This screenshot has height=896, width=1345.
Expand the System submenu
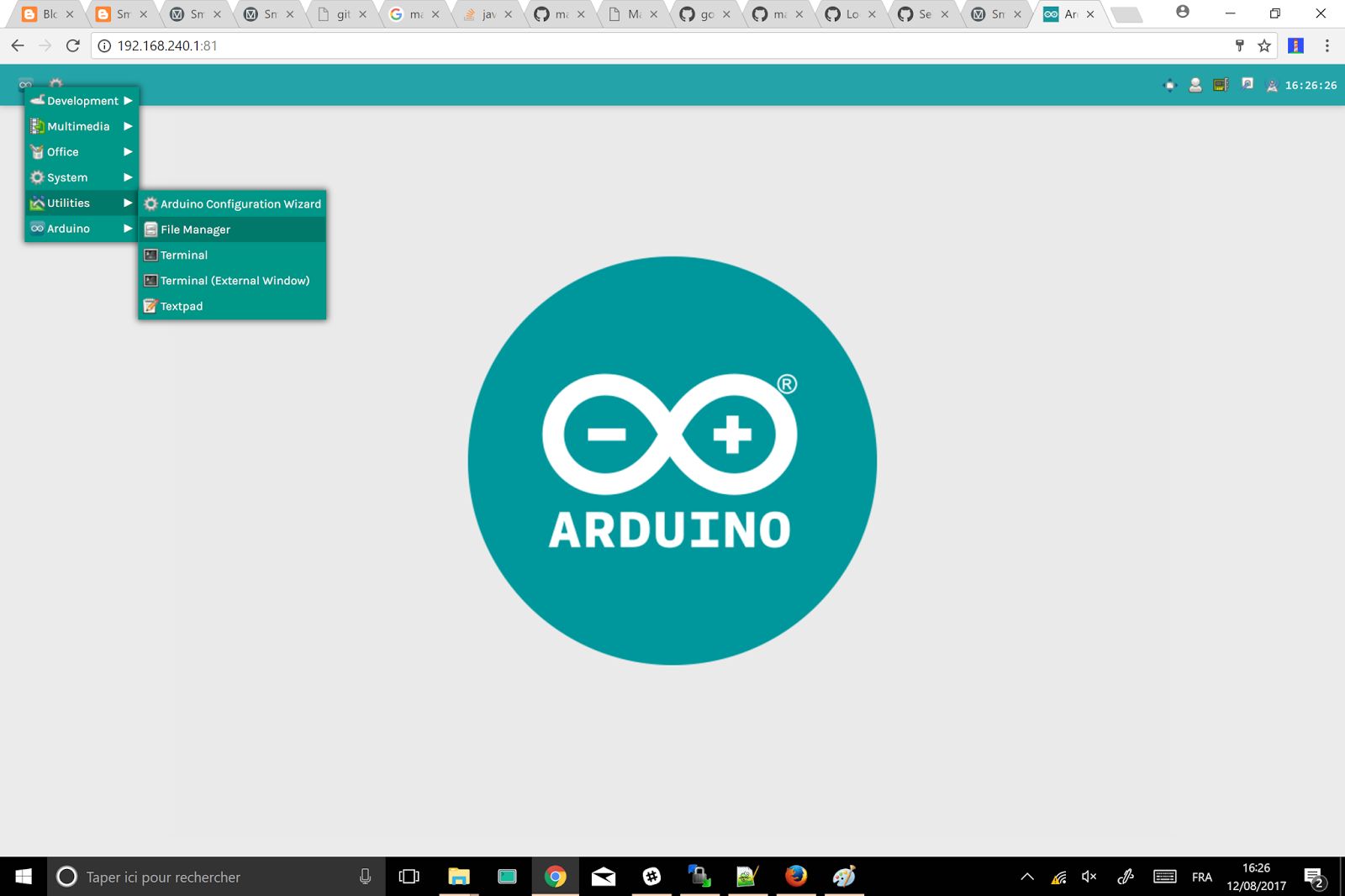(x=82, y=177)
